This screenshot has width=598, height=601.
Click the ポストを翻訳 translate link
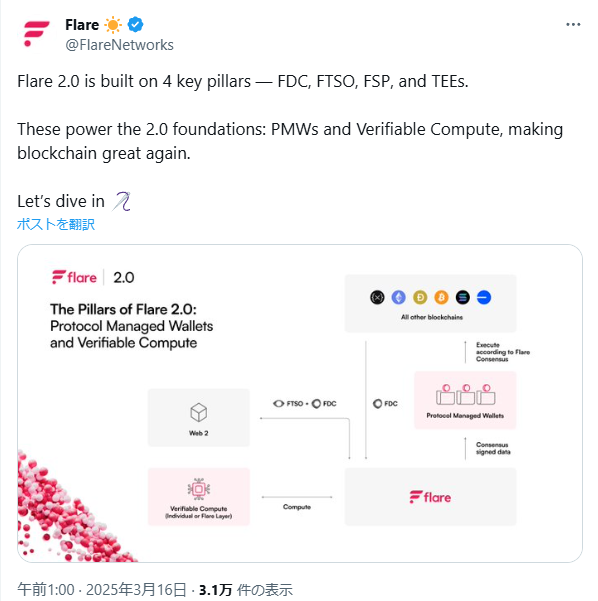(x=56, y=224)
